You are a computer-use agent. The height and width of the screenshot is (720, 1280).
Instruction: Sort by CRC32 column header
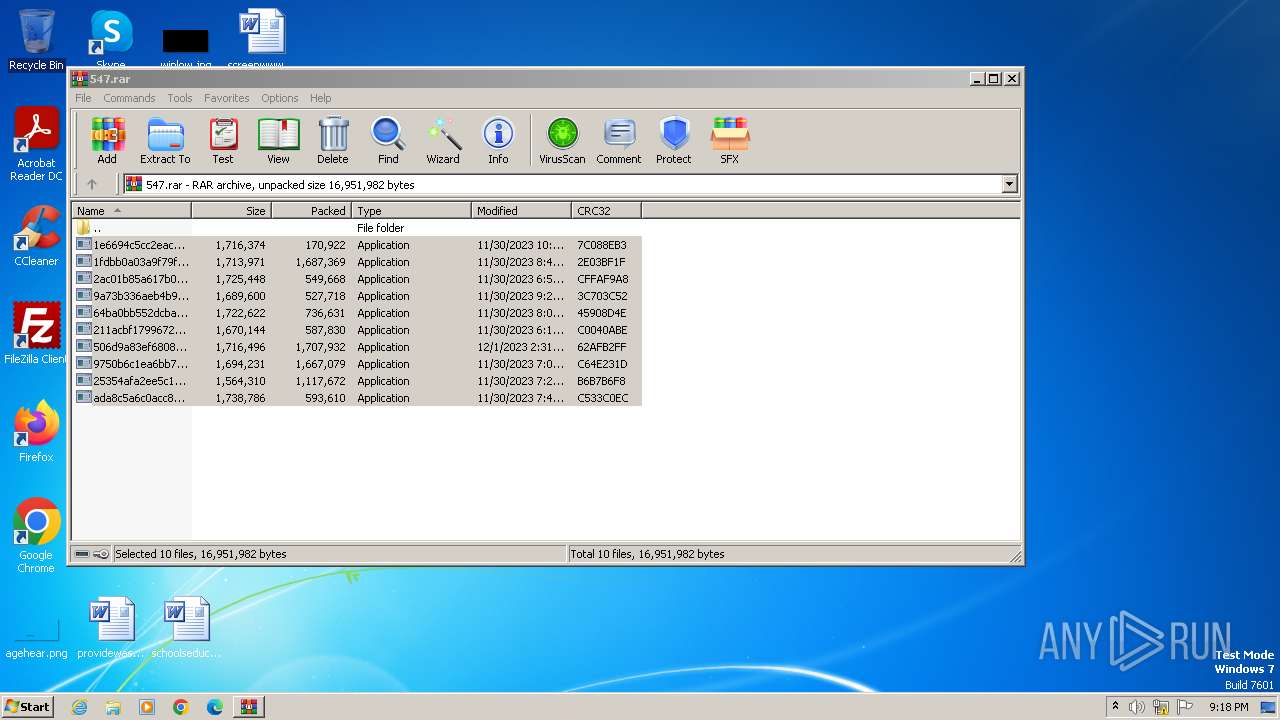click(x=607, y=211)
